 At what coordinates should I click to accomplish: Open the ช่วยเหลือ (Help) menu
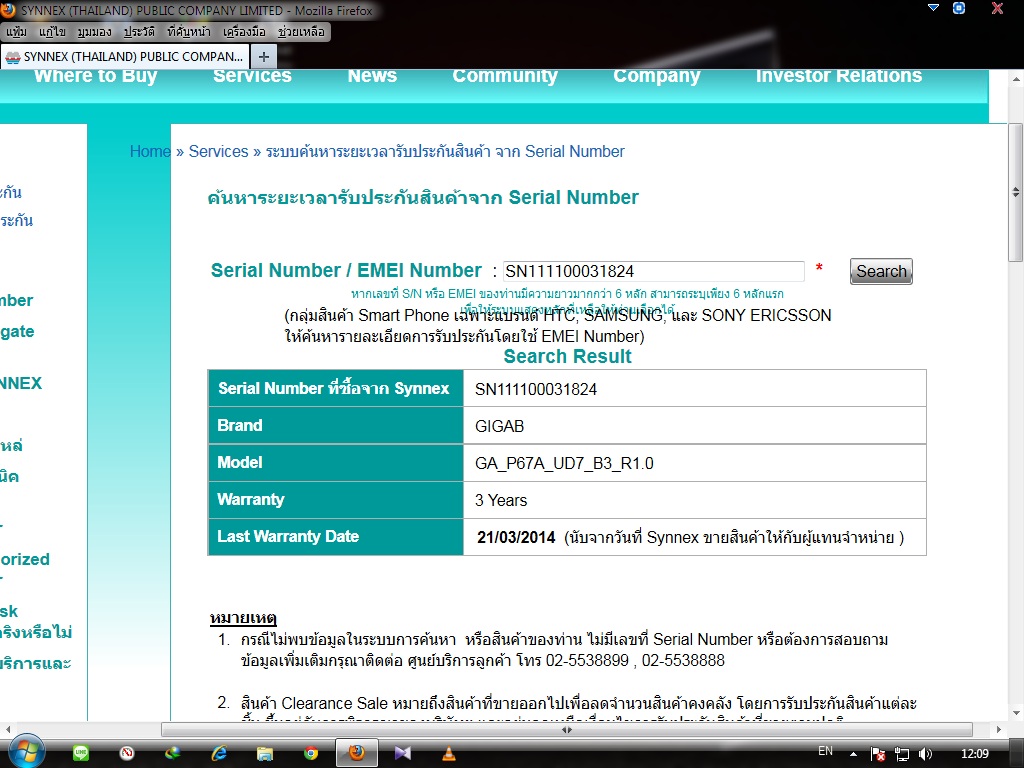pos(301,31)
